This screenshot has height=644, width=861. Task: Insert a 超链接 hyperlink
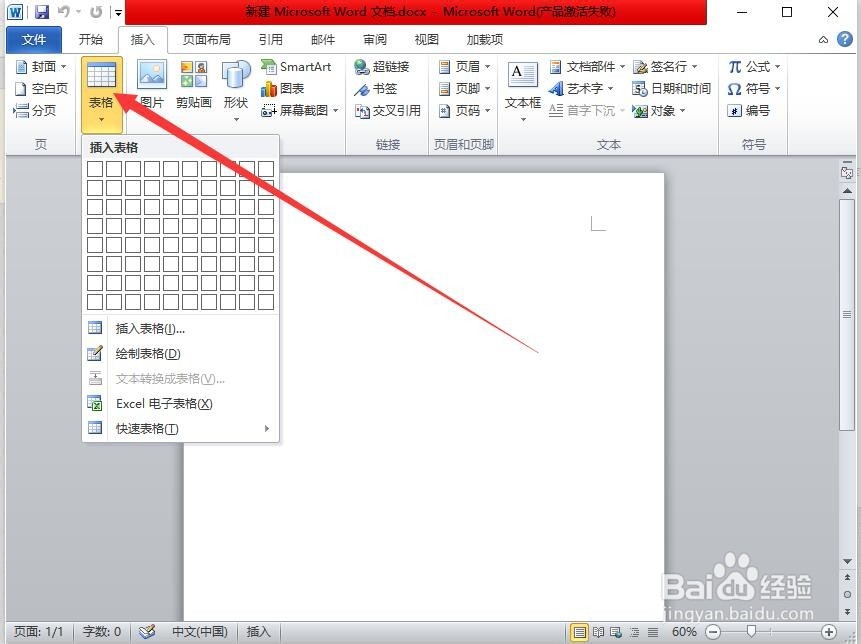[382, 67]
